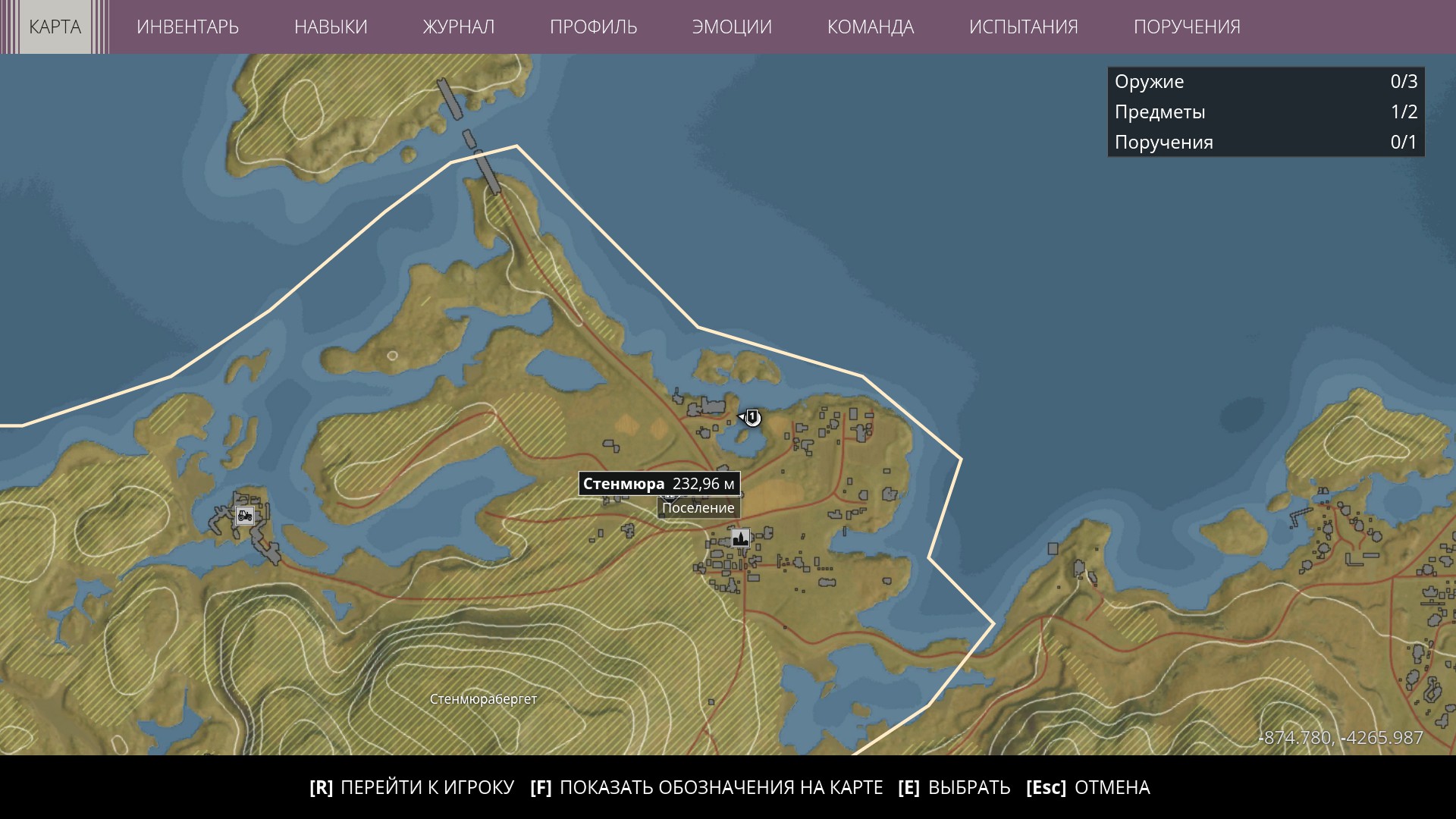View the ИСПЫТАНИЯ tab
This screenshot has width=1456, height=819.
(1023, 27)
